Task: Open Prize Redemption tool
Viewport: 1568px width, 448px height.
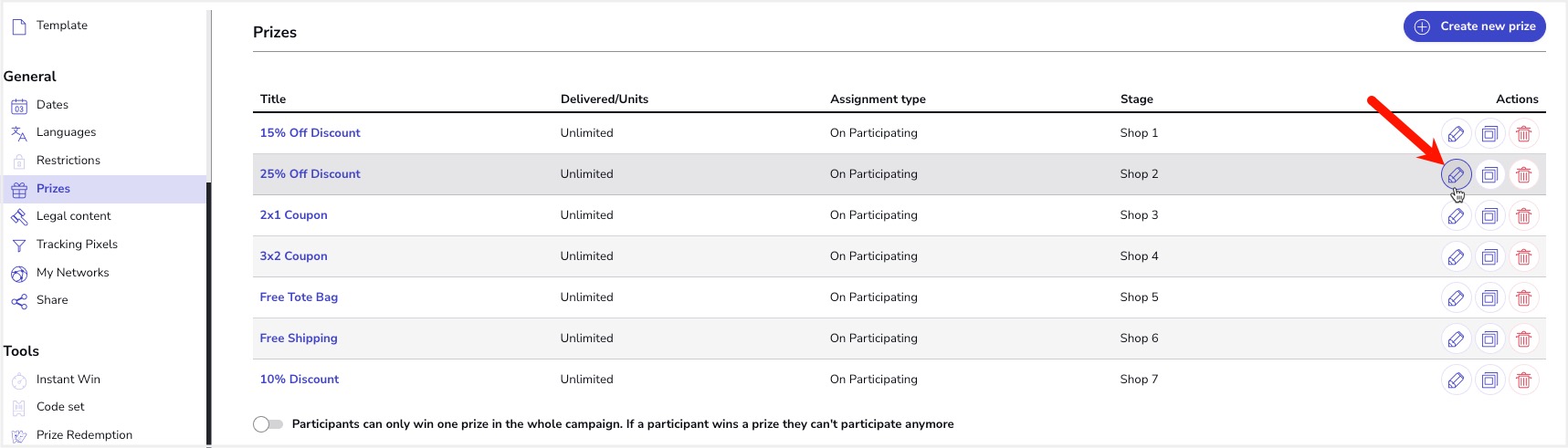Action: (84, 435)
